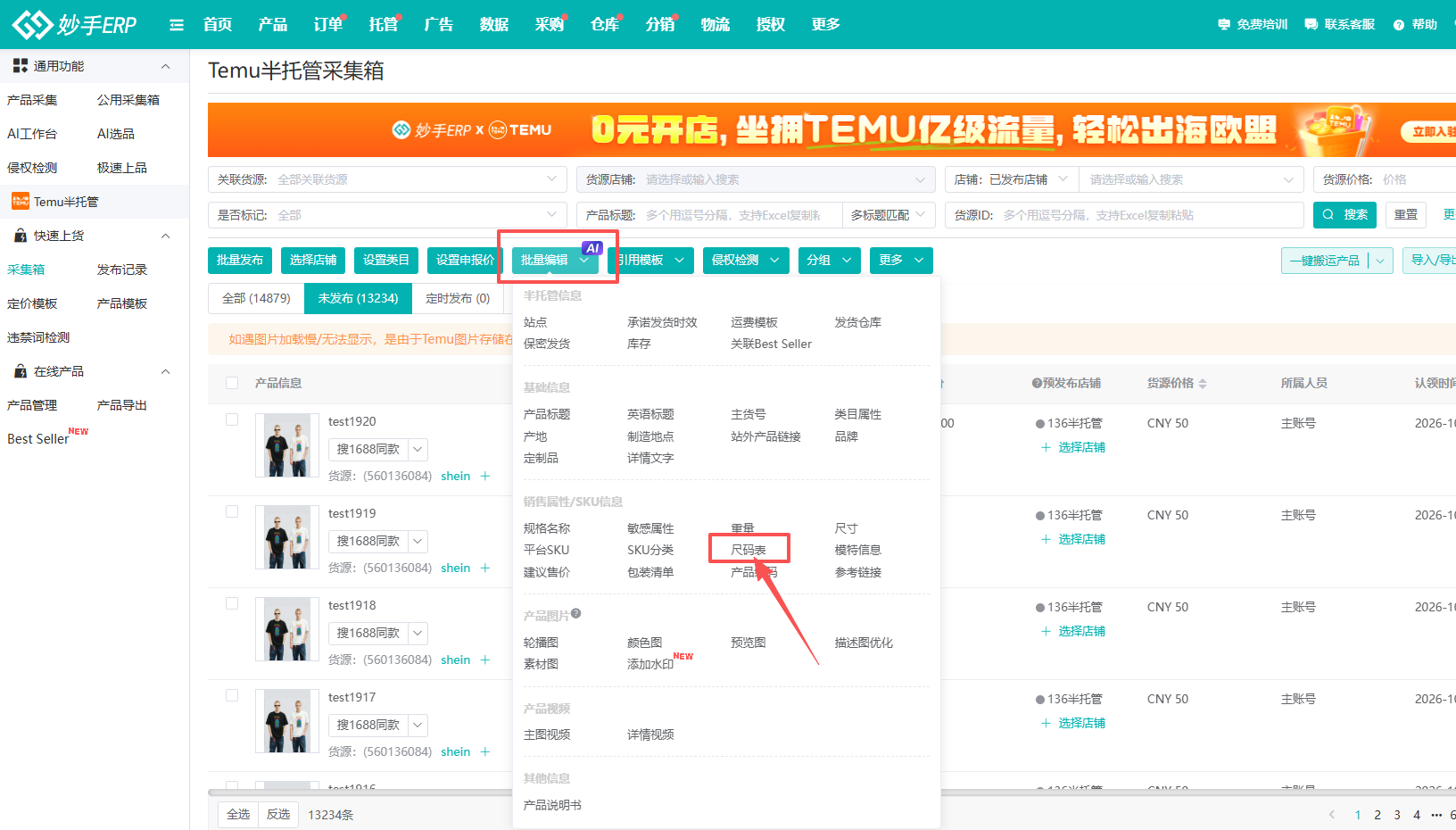The image size is (1456, 830).
Task: Open the 订单 top menu
Action: click(327, 24)
